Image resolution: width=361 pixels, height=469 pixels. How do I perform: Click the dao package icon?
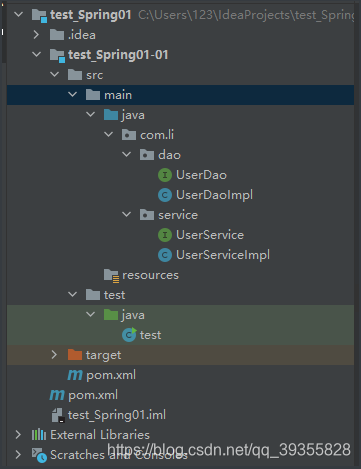tap(147, 155)
